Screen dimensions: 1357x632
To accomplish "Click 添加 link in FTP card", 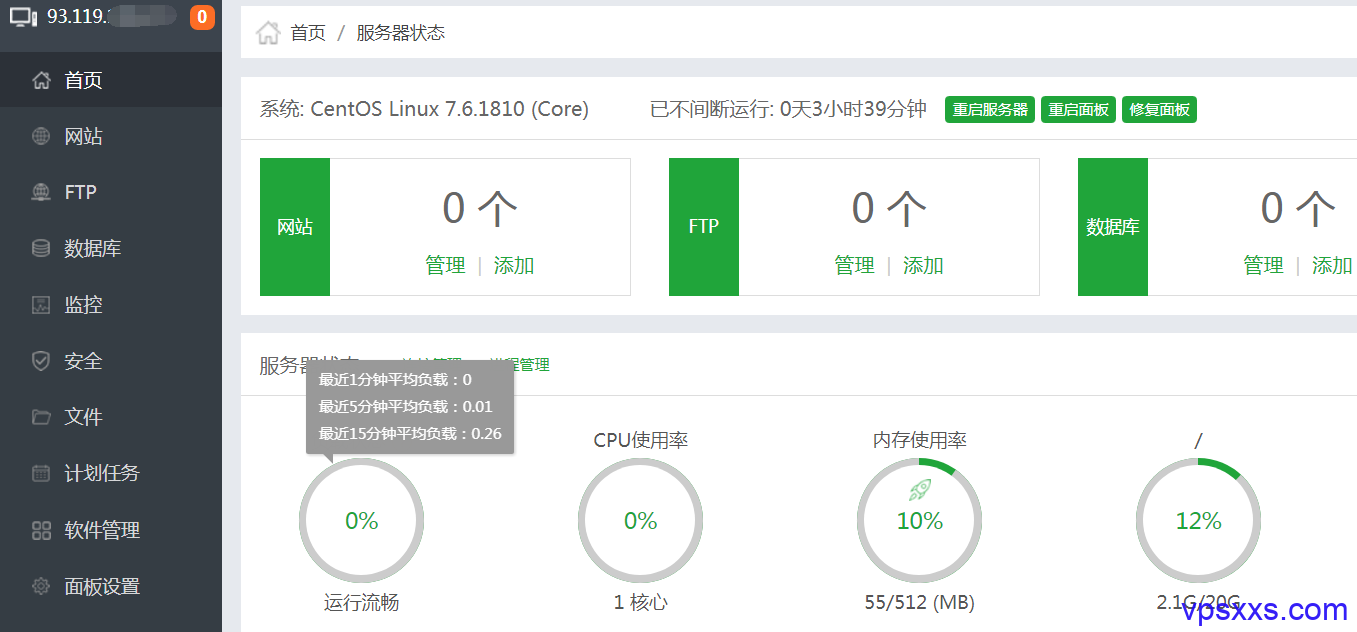I will pos(923,265).
